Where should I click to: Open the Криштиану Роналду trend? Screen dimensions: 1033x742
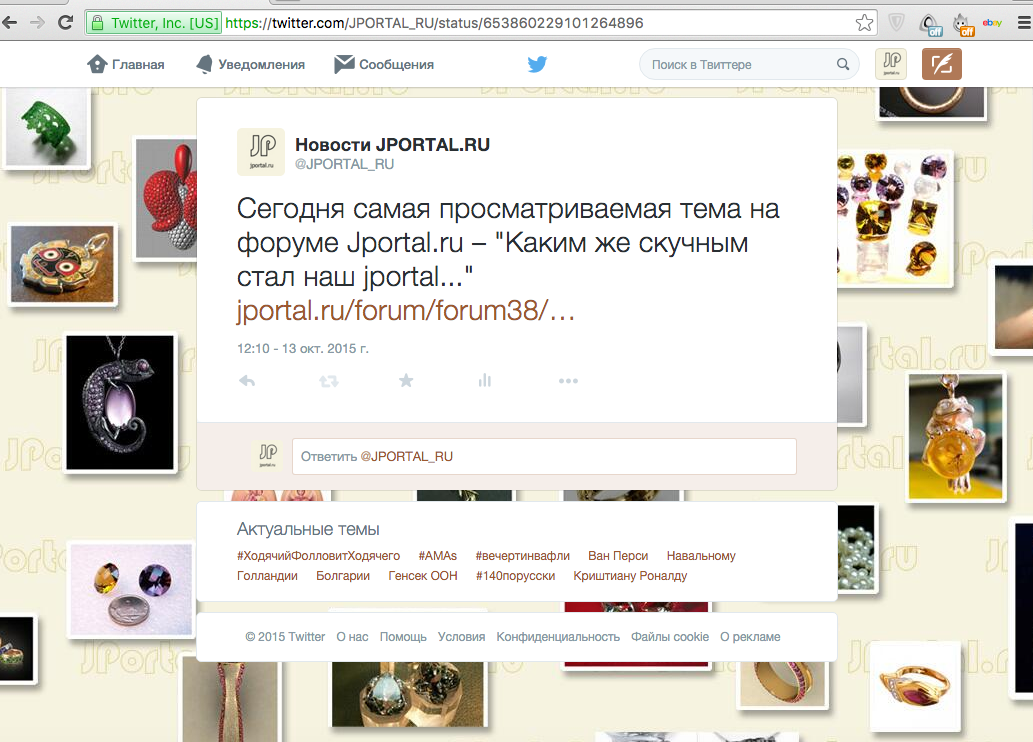click(x=630, y=575)
